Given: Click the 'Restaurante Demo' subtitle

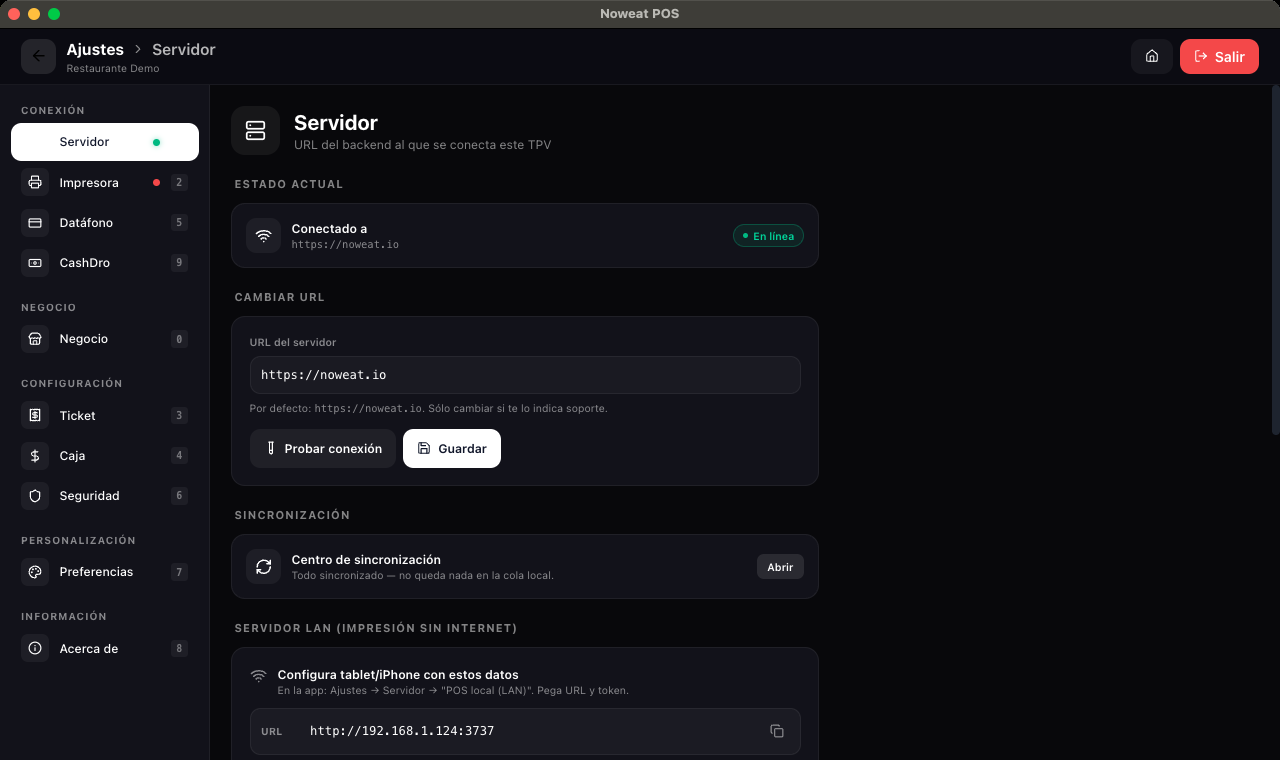Looking at the screenshot, I should click(113, 68).
